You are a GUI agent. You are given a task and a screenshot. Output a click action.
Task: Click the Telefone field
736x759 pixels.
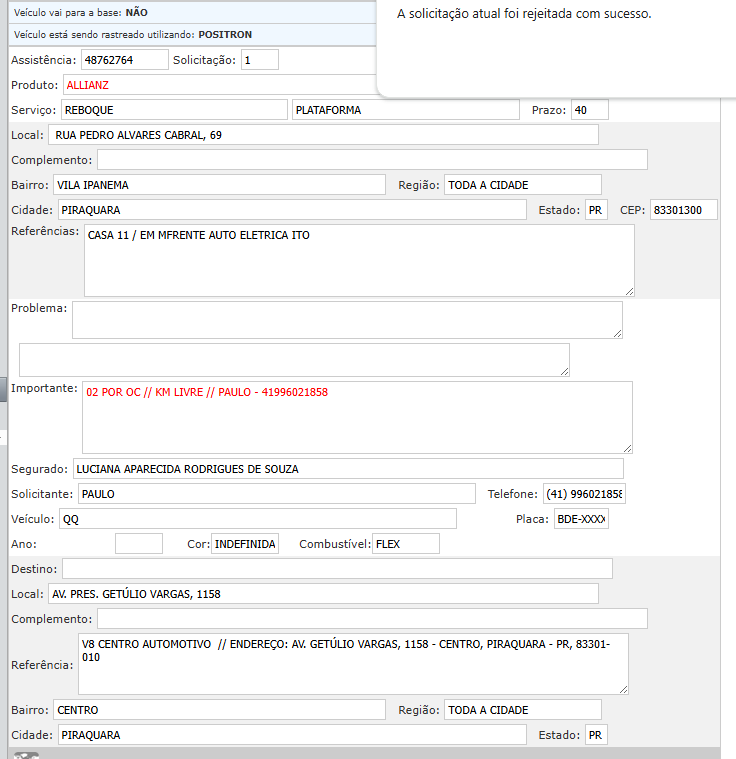pyautogui.click(x=584, y=494)
